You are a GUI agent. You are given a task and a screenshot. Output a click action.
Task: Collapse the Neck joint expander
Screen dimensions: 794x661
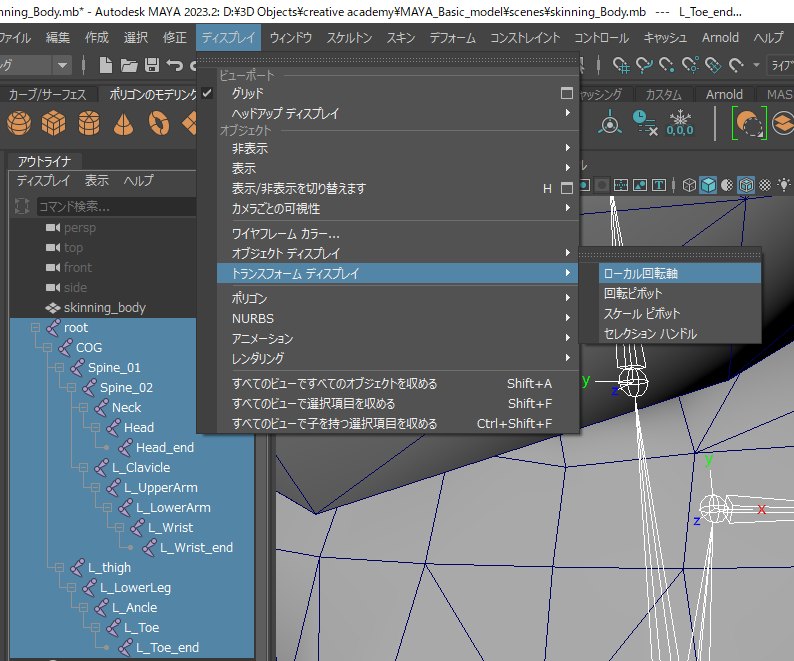[x=84, y=408]
